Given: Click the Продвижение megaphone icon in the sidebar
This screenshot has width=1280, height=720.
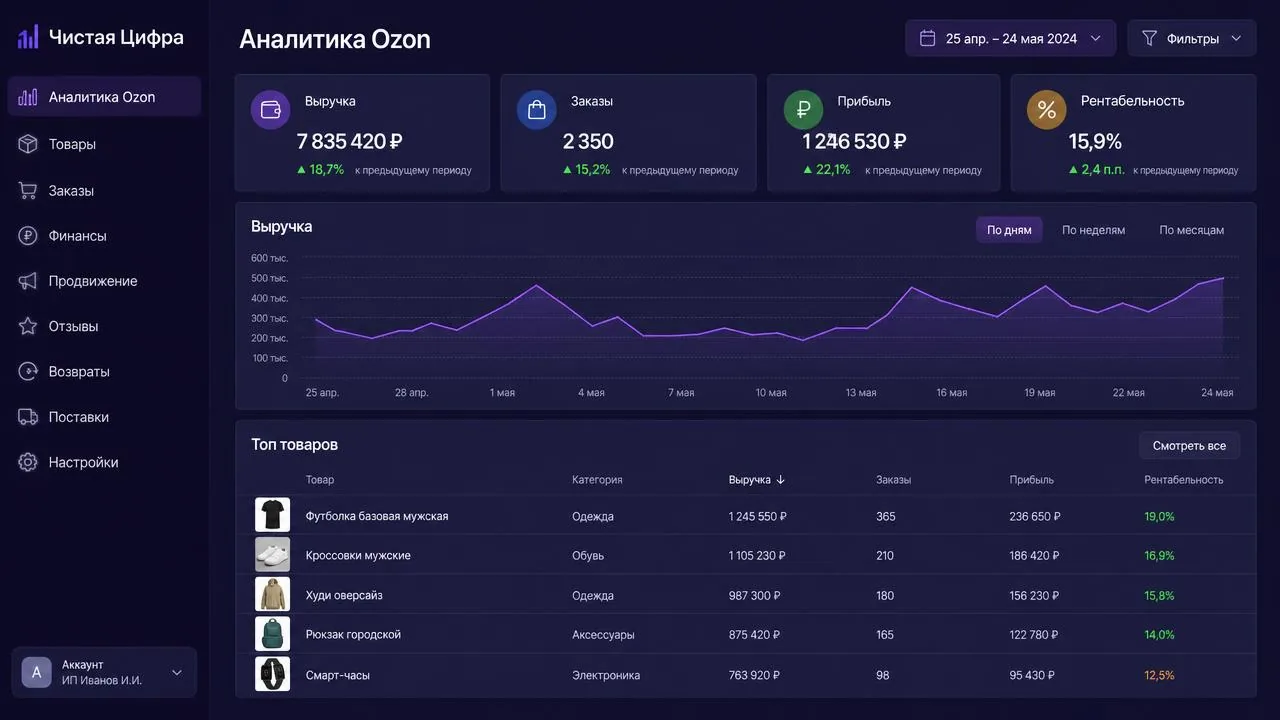Looking at the screenshot, I should (28, 281).
